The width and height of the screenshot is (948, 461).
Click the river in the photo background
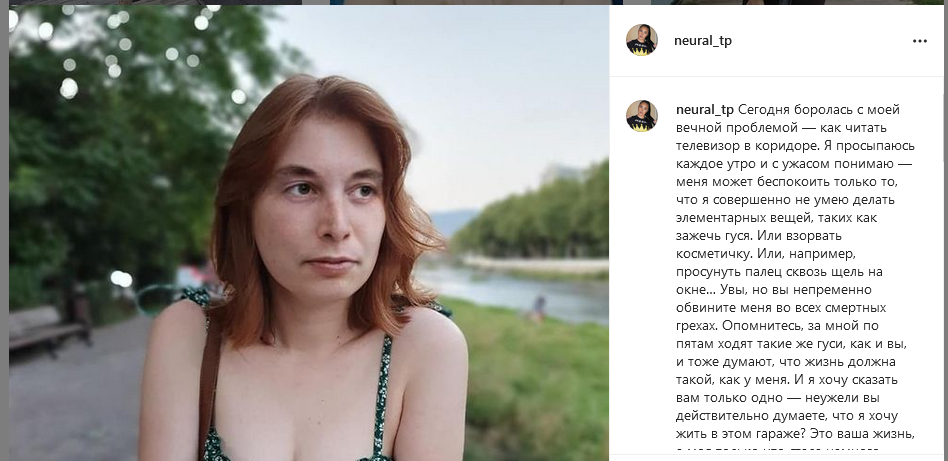[x=510, y=290]
